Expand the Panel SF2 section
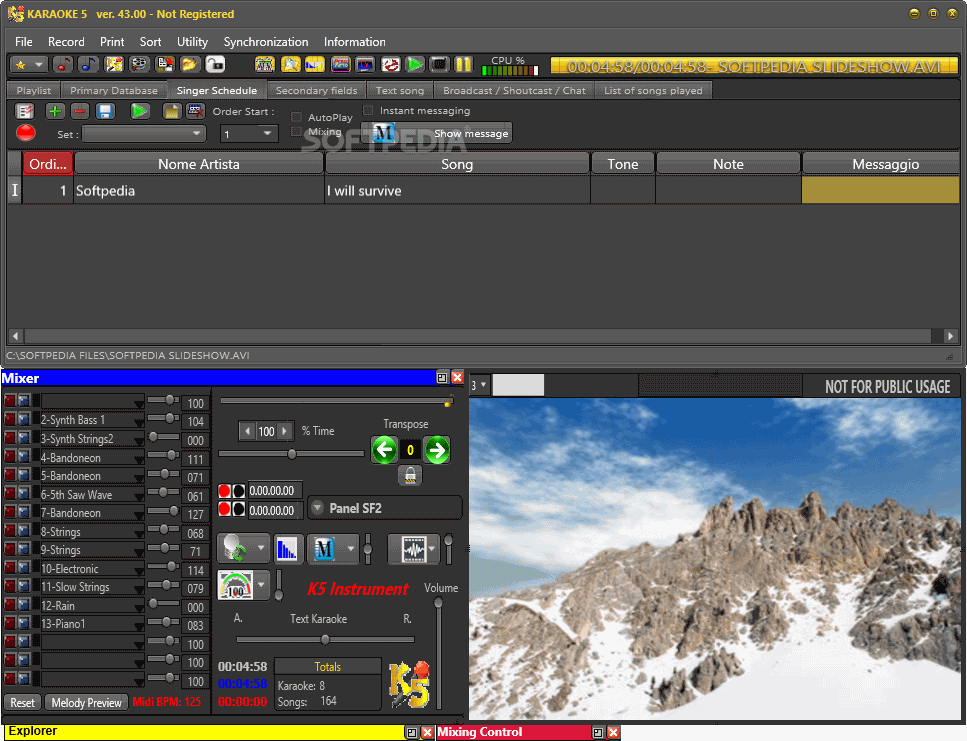The width and height of the screenshot is (967, 741). 318,508
